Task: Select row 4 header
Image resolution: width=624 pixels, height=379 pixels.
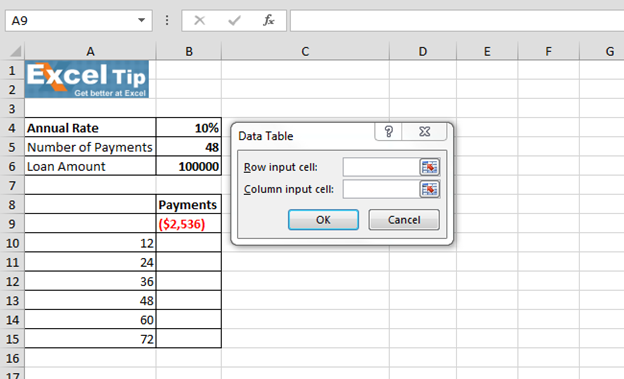Action: tap(12, 128)
